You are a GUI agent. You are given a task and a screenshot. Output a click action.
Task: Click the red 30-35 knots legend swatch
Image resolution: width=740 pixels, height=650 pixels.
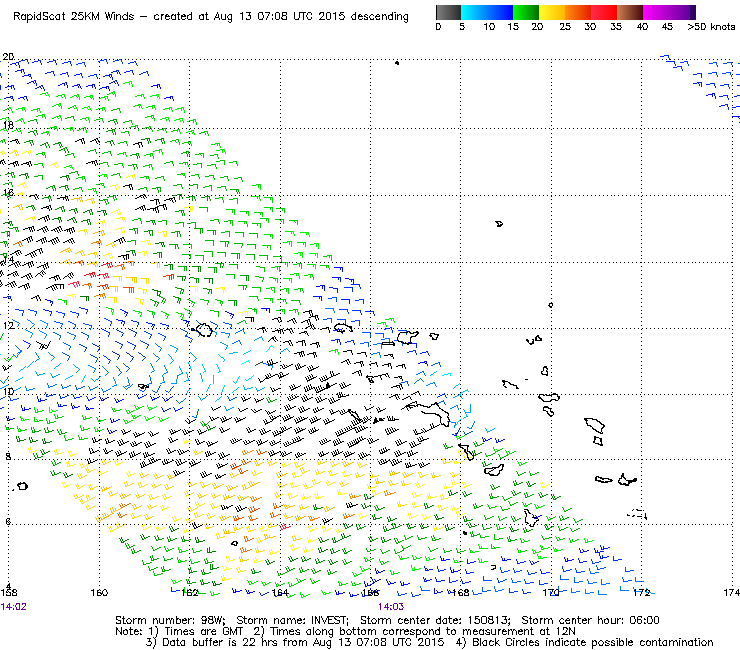604,12
